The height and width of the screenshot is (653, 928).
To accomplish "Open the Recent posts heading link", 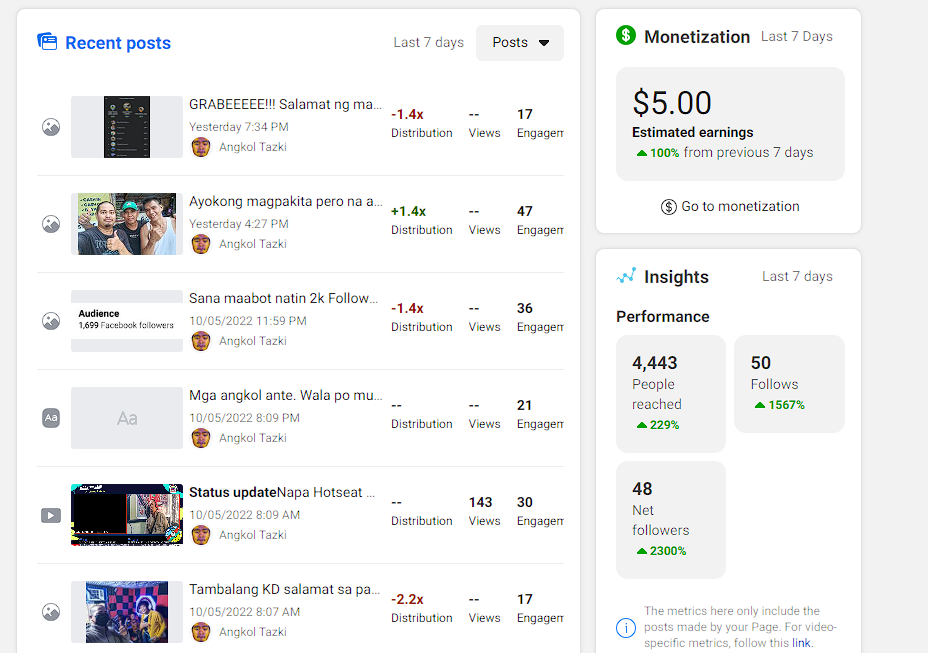I will (x=118, y=43).
